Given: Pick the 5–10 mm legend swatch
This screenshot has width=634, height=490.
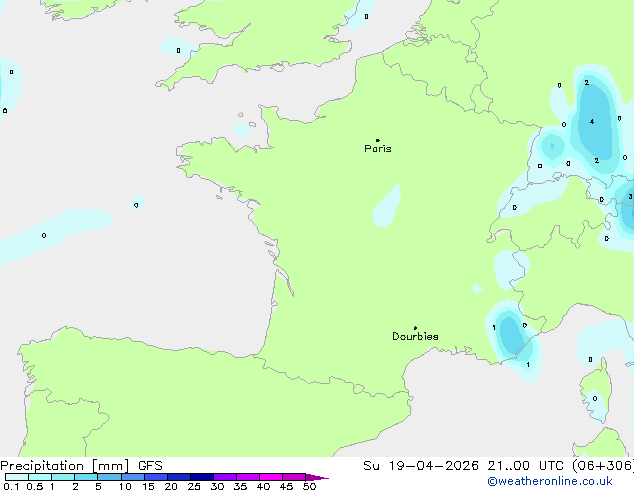Looking at the screenshot, I should click(109, 477).
